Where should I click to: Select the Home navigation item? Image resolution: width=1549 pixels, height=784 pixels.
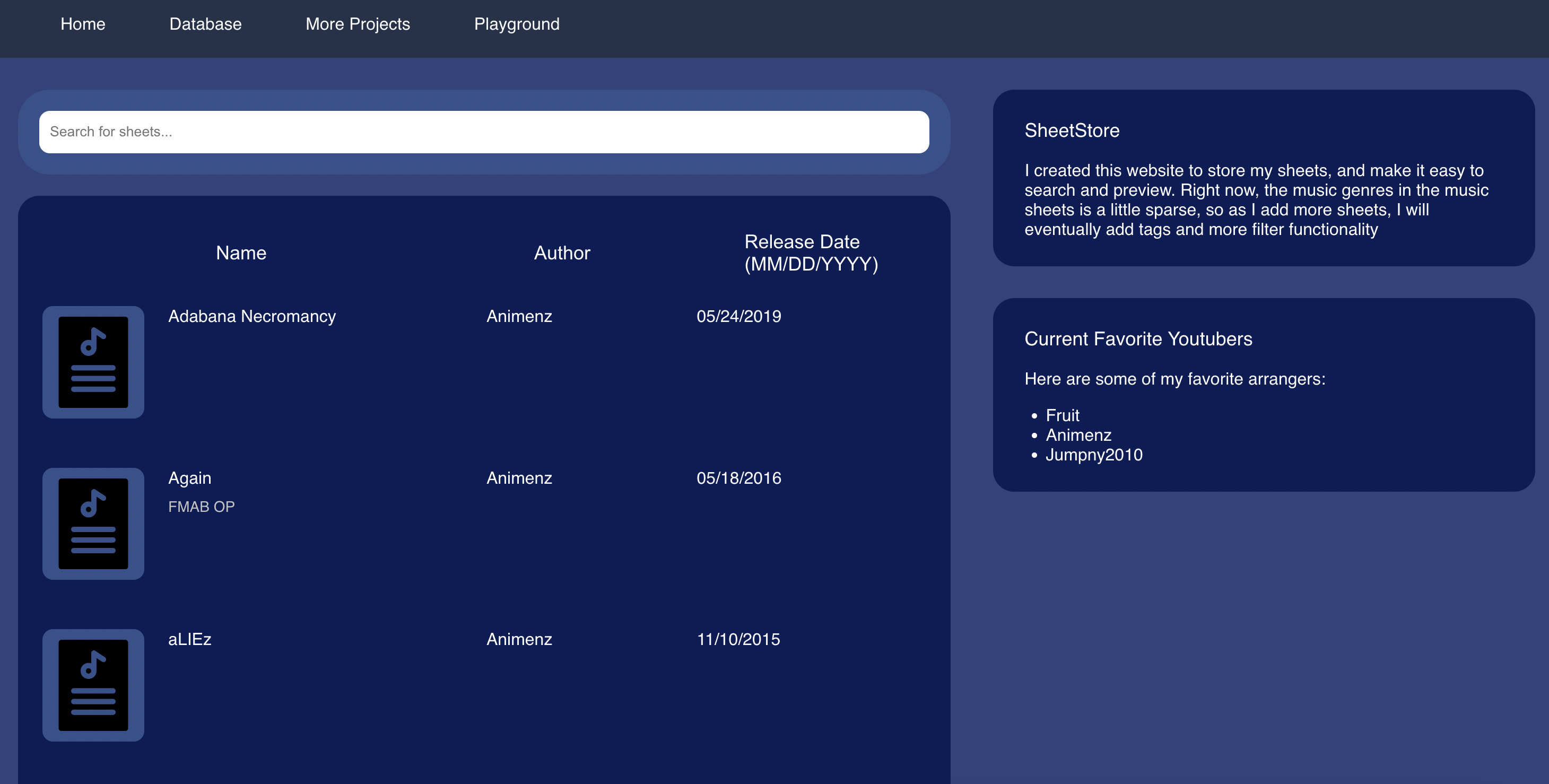tap(82, 24)
